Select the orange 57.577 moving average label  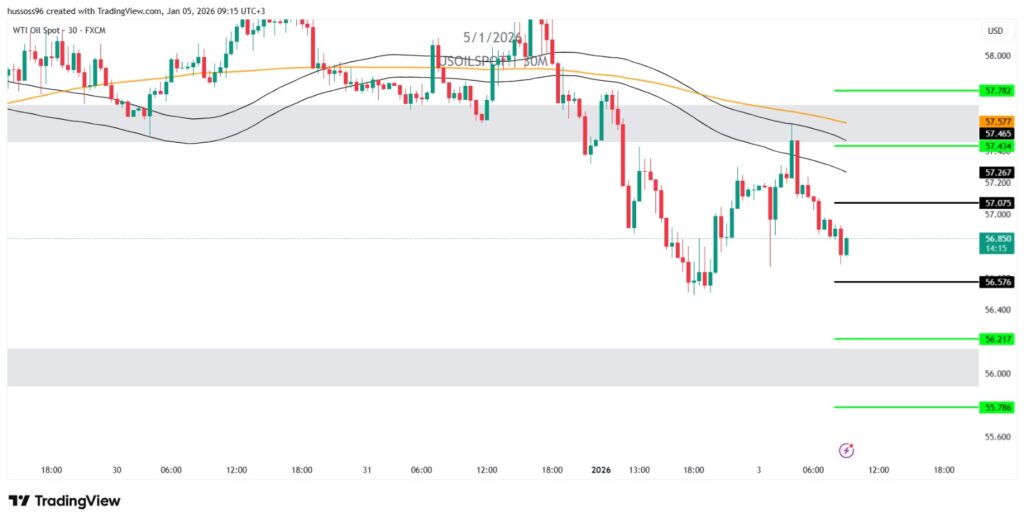coord(997,121)
